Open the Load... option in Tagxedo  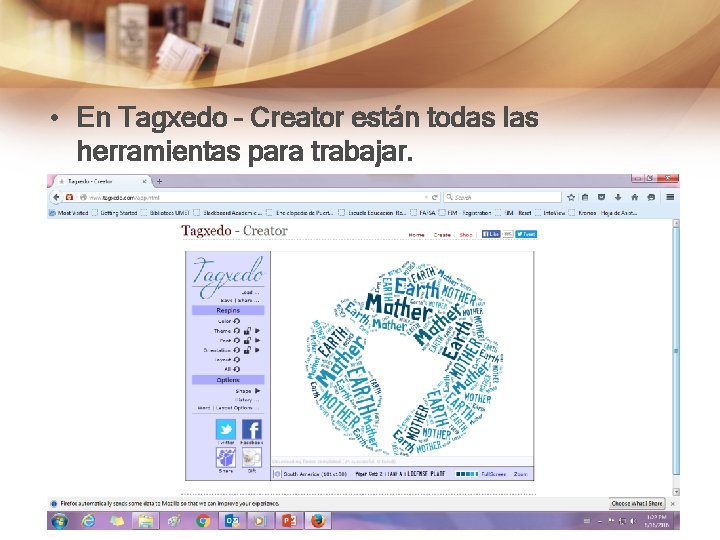[x=250, y=292]
